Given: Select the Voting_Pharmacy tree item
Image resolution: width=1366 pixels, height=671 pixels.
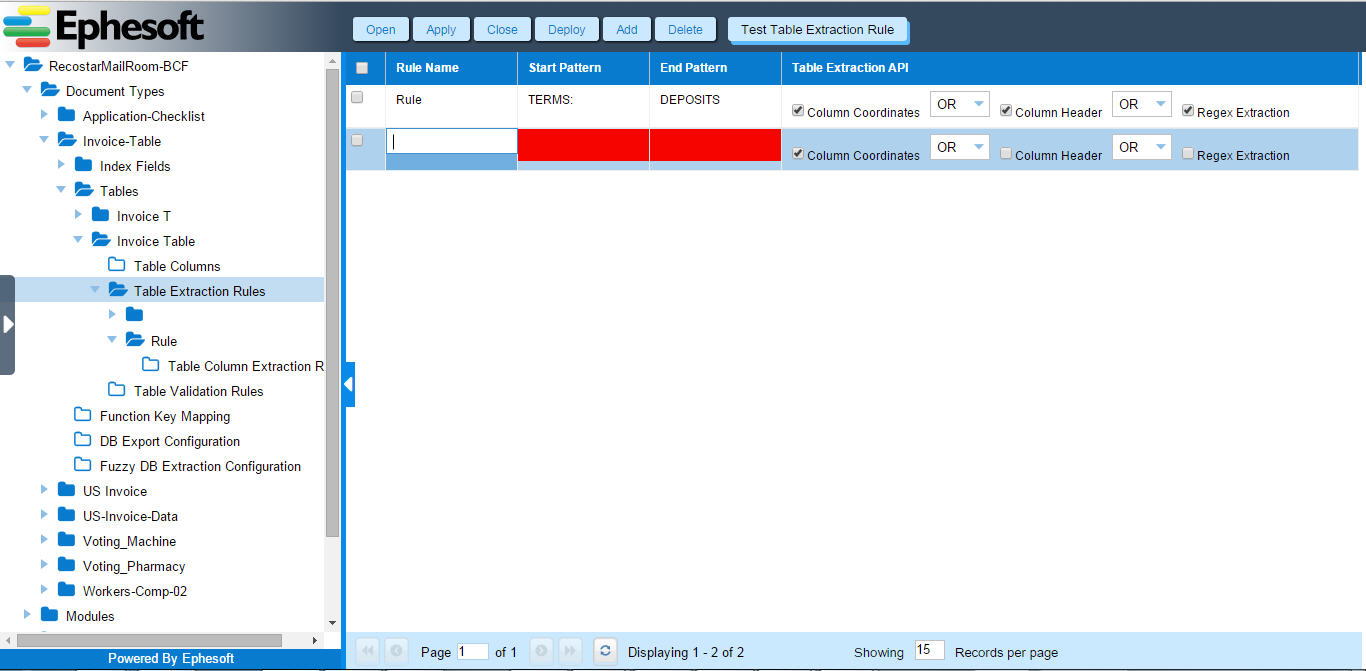Looking at the screenshot, I should 134,566.
